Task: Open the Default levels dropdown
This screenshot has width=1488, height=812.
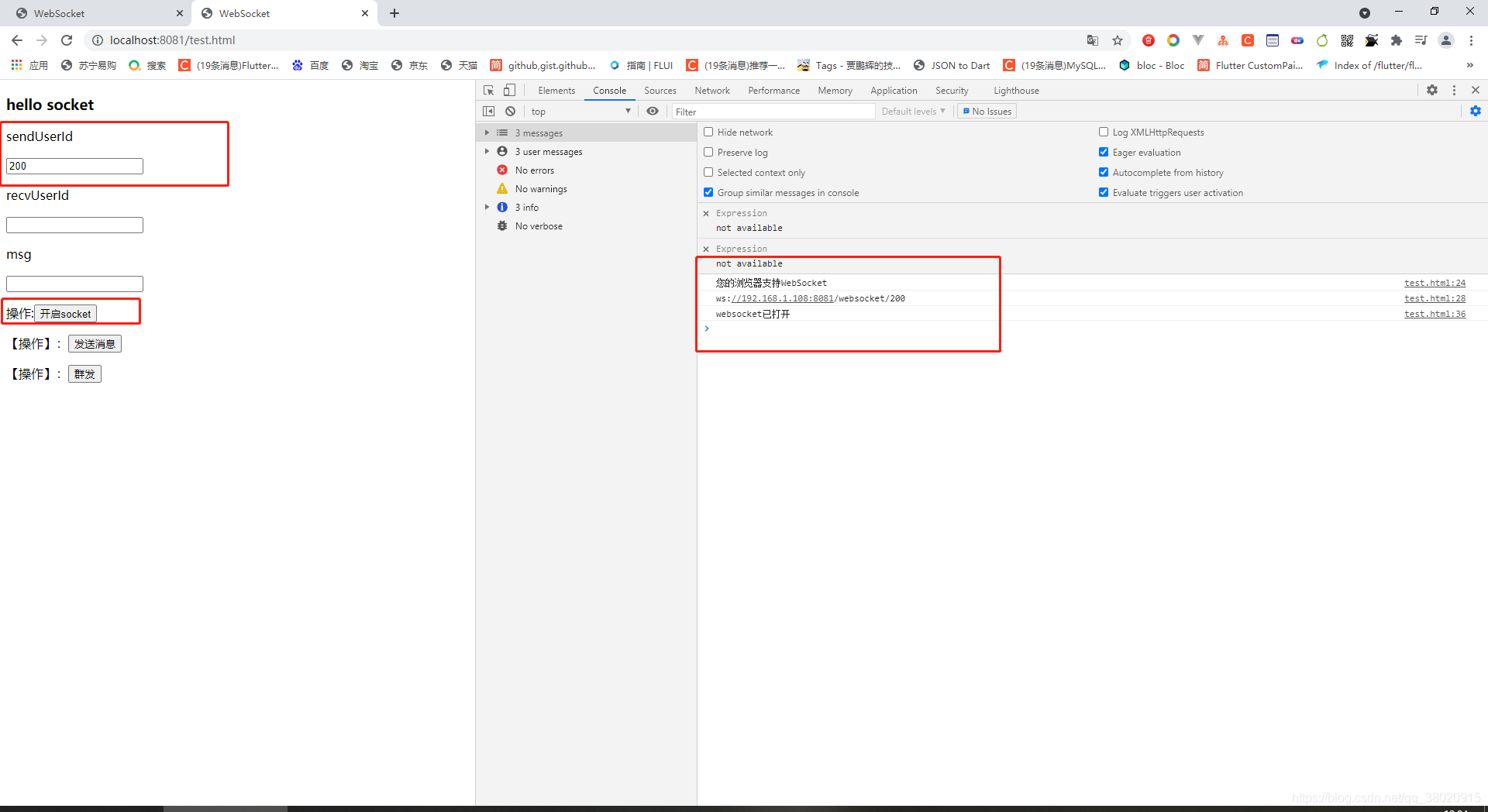Action: point(914,112)
